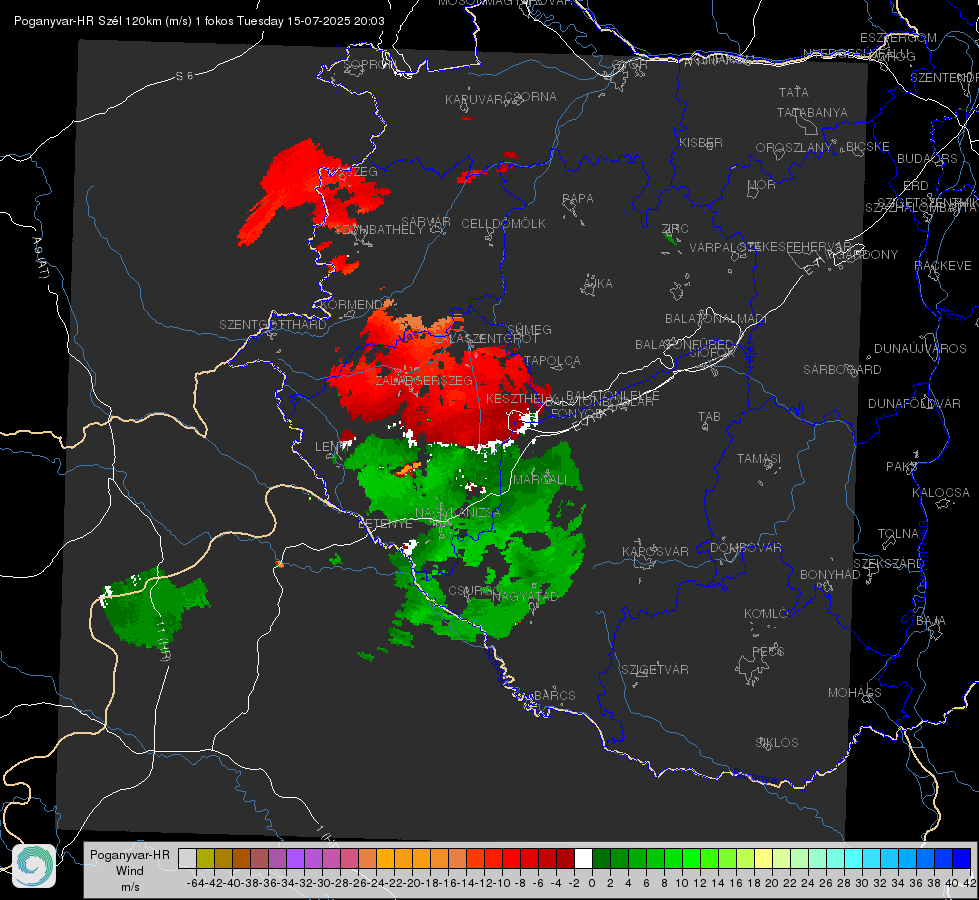Click the NAGYKANIZSA city label
Viewport: 979px width, 900px height.
(x=458, y=513)
